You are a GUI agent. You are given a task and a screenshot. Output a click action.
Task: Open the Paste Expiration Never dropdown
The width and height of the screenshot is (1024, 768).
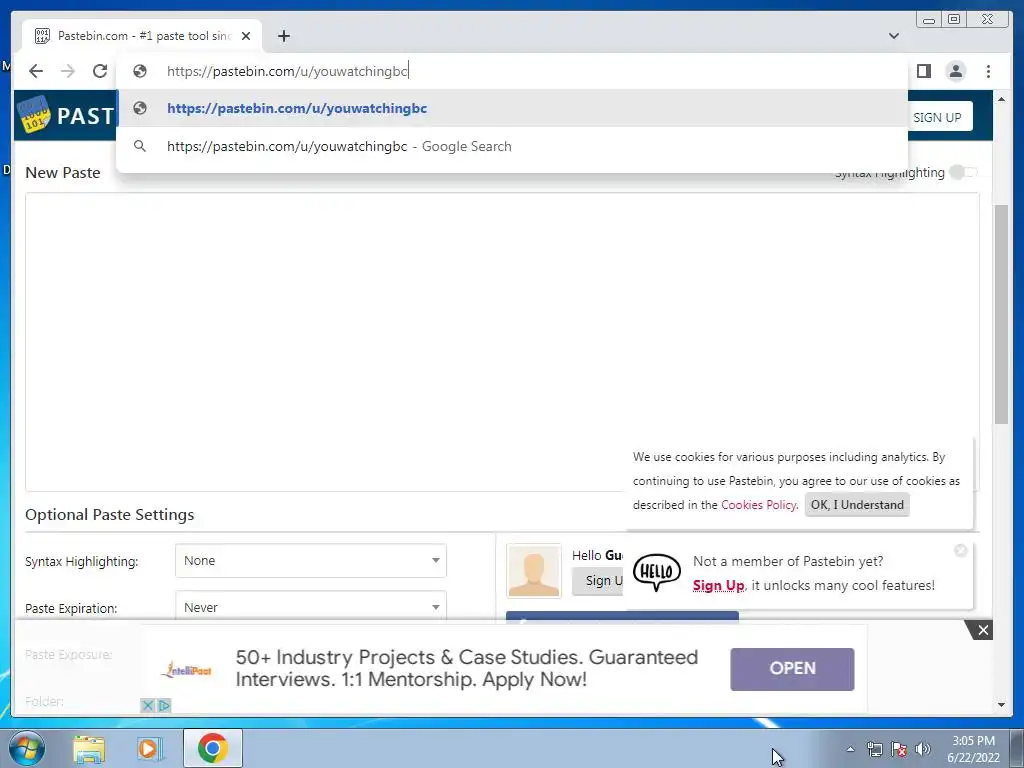[x=311, y=606]
